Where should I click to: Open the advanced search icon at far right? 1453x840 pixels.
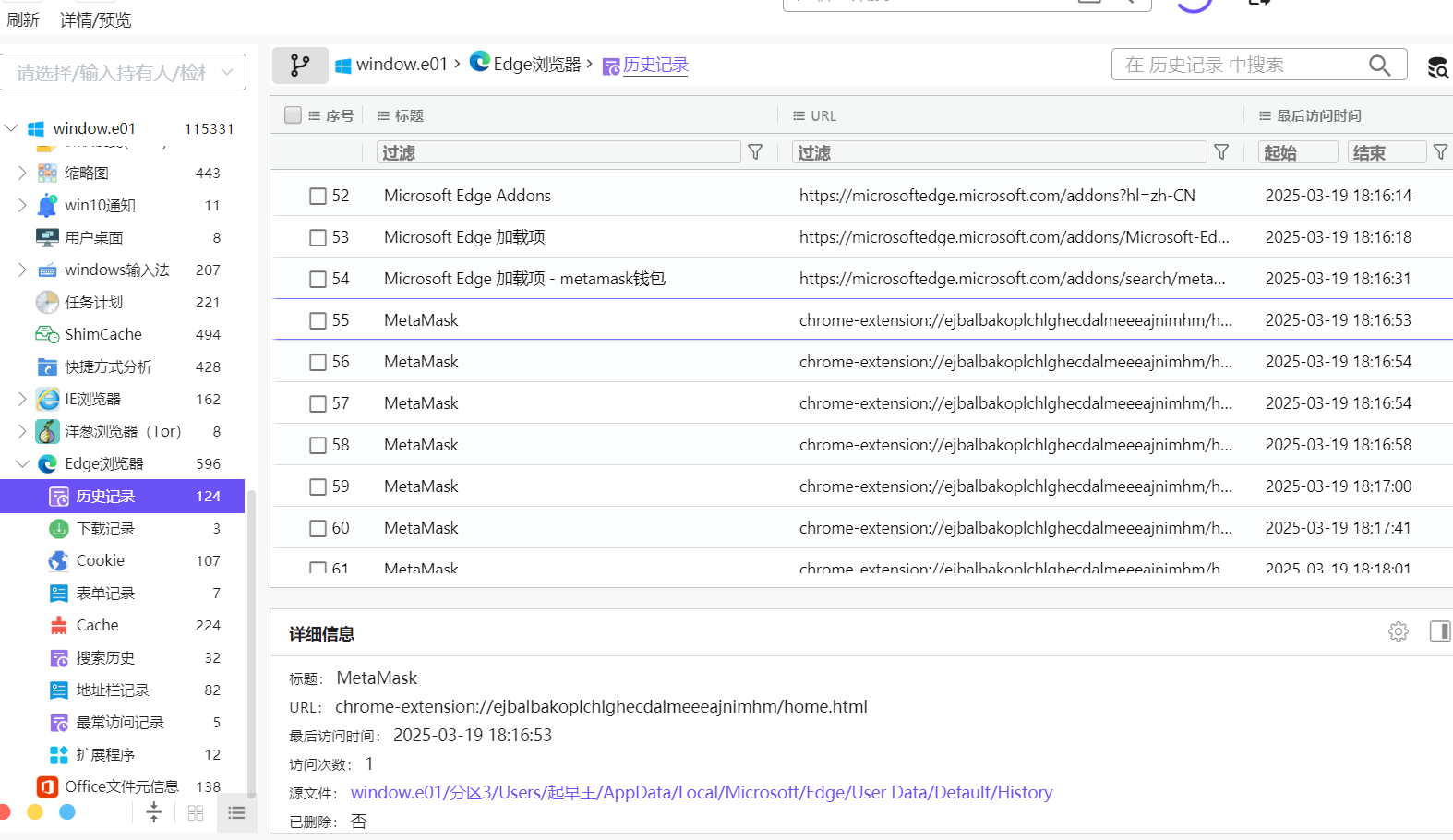pyautogui.click(x=1437, y=66)
